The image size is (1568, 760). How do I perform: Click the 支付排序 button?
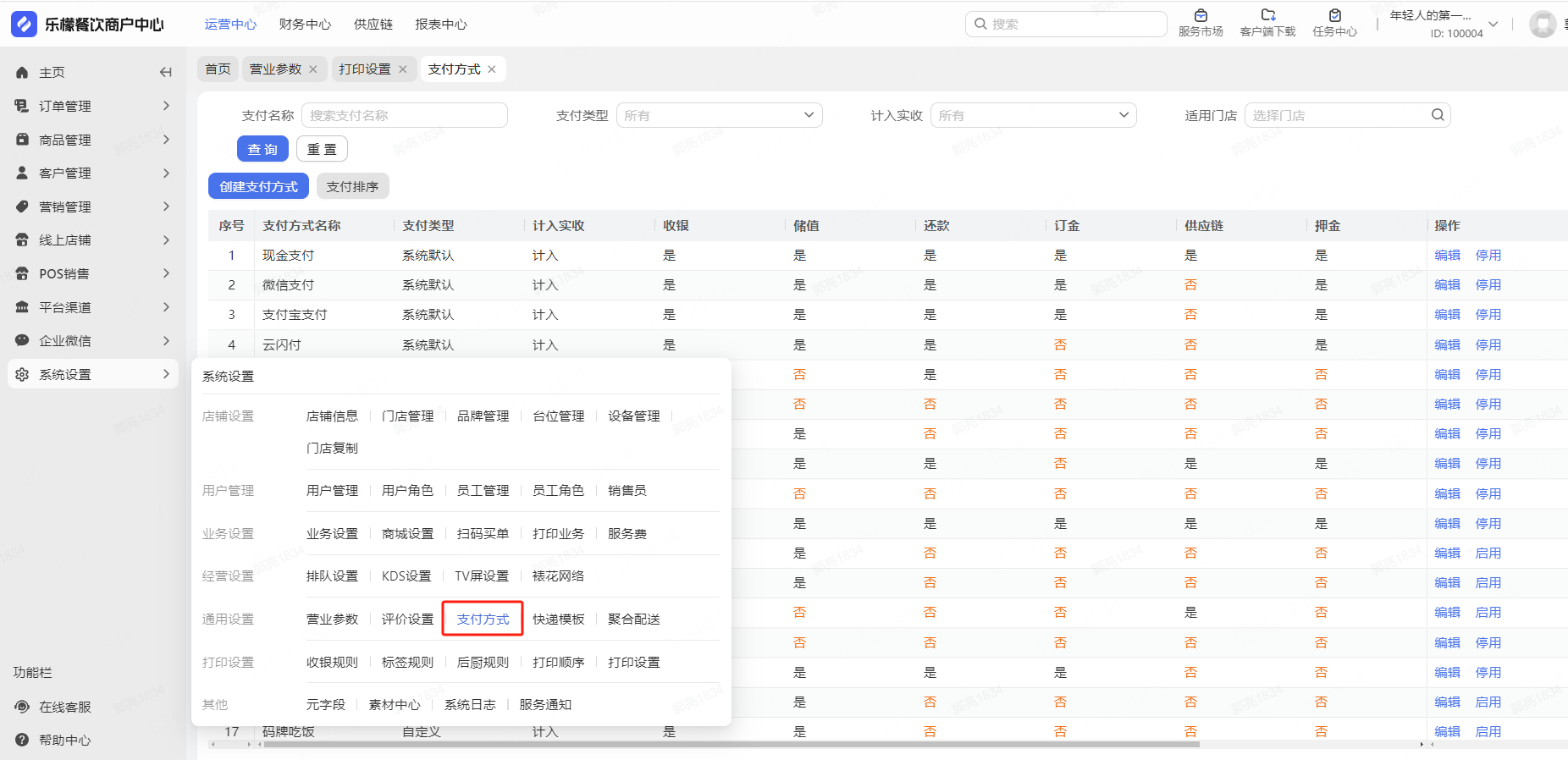352,186
